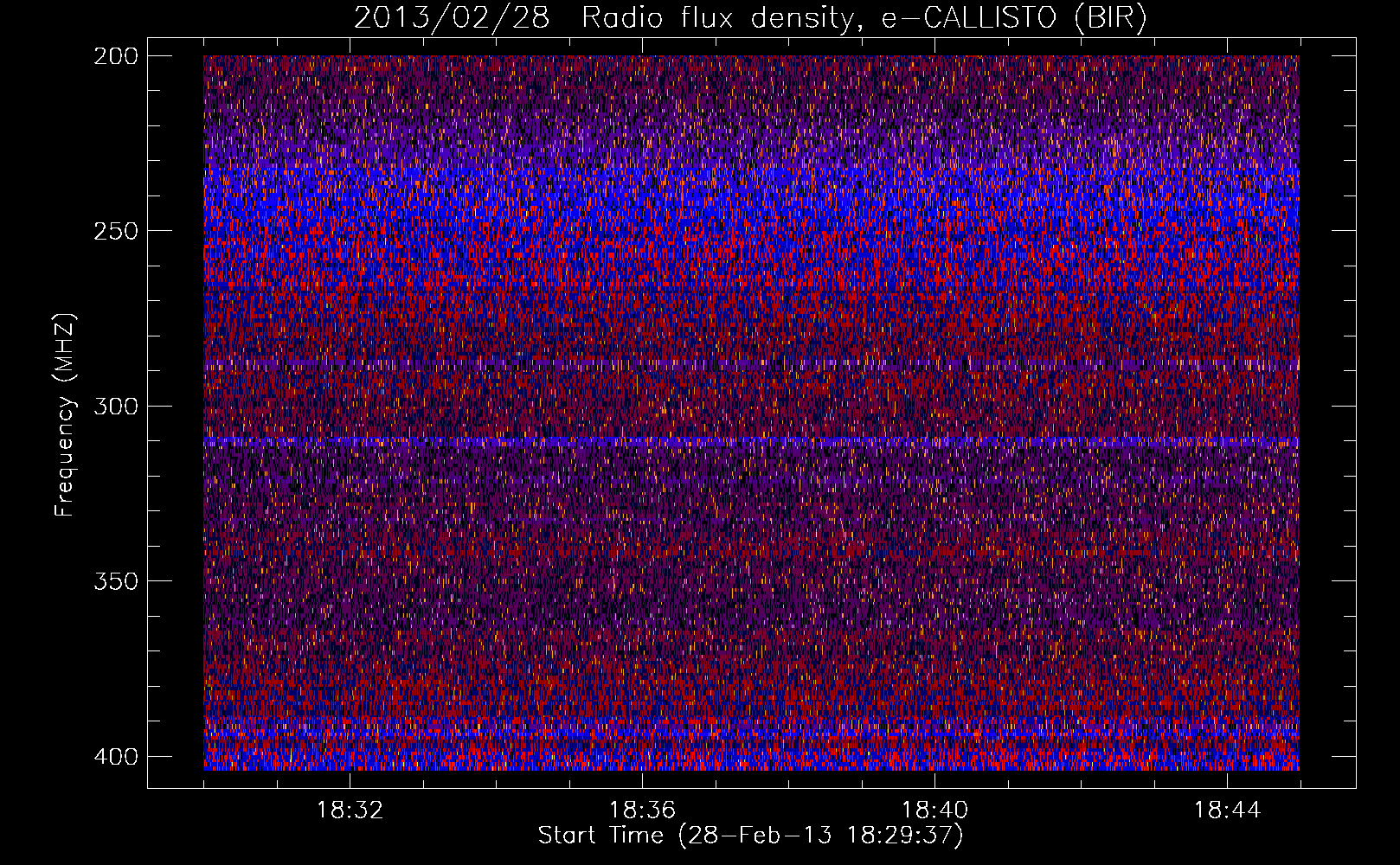The height and width of the screenshot is (865, 1400).
Task: Click the 200 frequency tick label
Action: 115,55
